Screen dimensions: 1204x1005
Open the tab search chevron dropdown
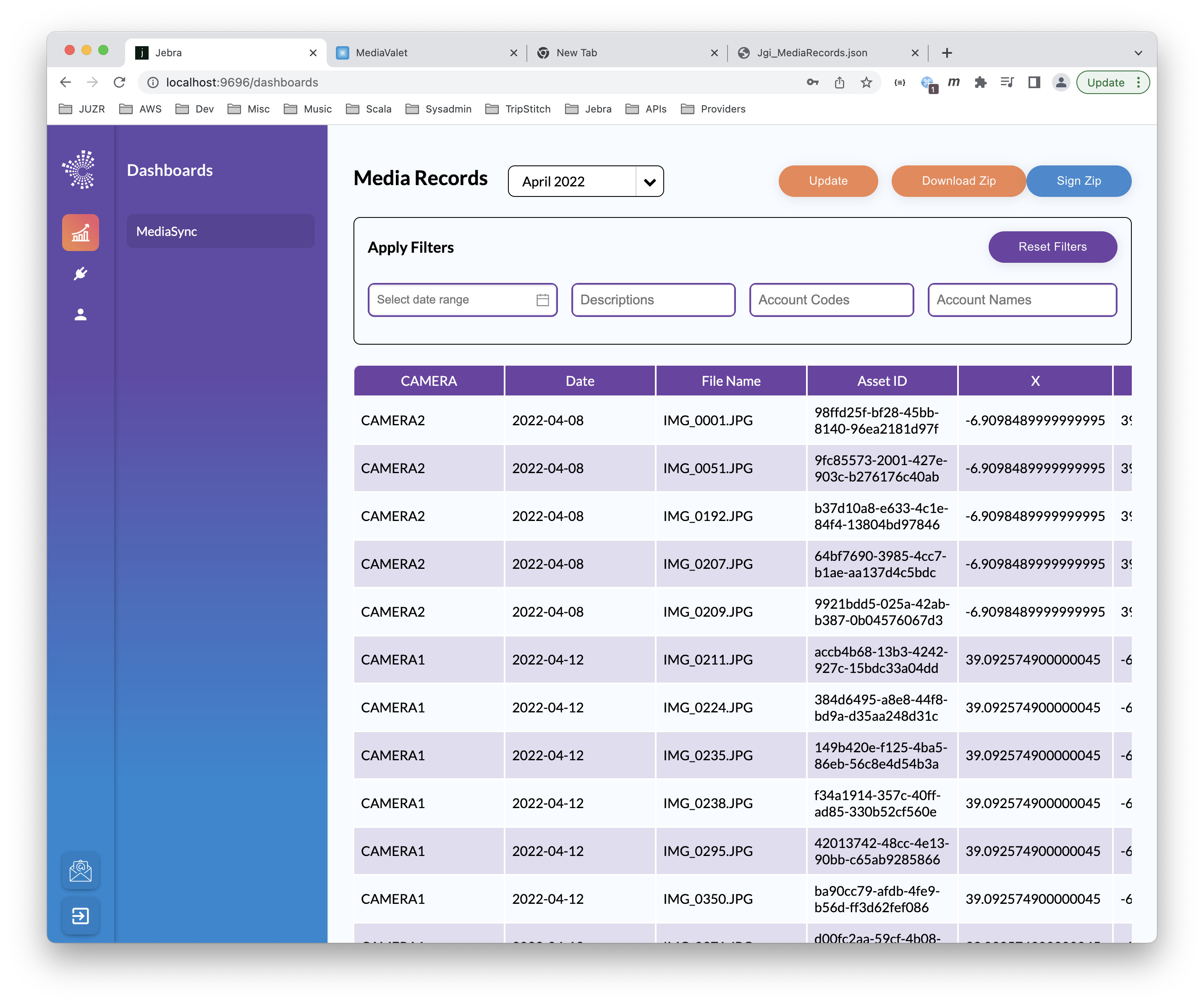point(1138,53)
